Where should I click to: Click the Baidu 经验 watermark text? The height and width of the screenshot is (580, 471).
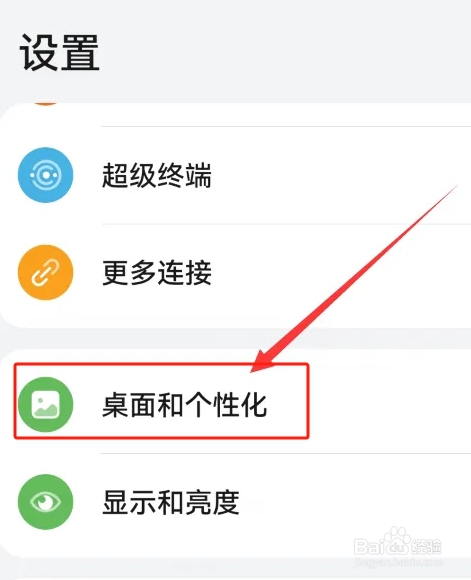pos(426,546)
